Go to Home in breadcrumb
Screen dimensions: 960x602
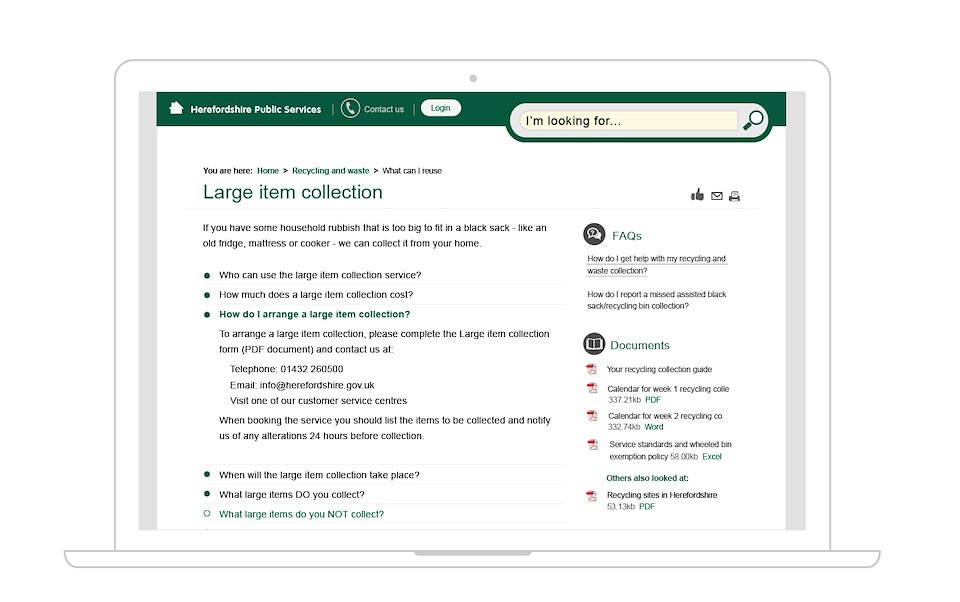point(268,171)
